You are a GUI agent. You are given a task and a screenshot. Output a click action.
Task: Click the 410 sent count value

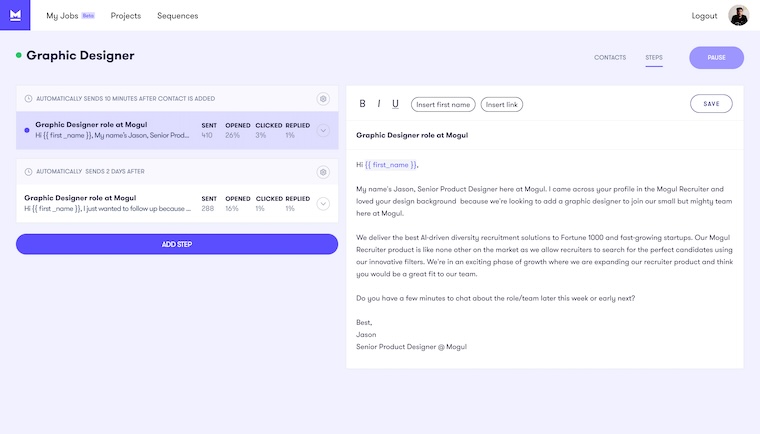click(207, 135)
